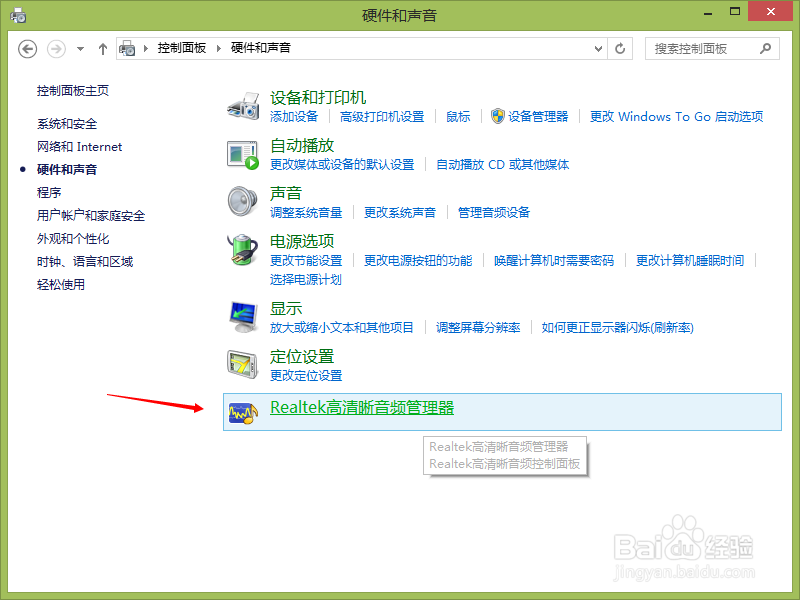Click 硬件和声音 in the breadcrumb

[x=261, y=48]
